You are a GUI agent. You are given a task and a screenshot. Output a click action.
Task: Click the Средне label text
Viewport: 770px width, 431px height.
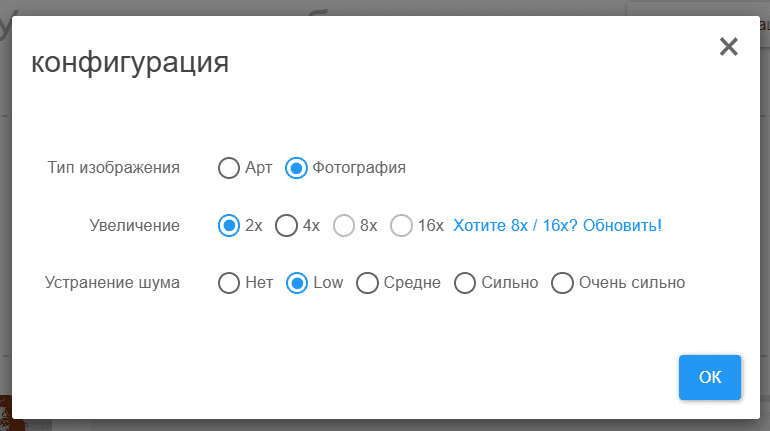[x=412, y=283]
